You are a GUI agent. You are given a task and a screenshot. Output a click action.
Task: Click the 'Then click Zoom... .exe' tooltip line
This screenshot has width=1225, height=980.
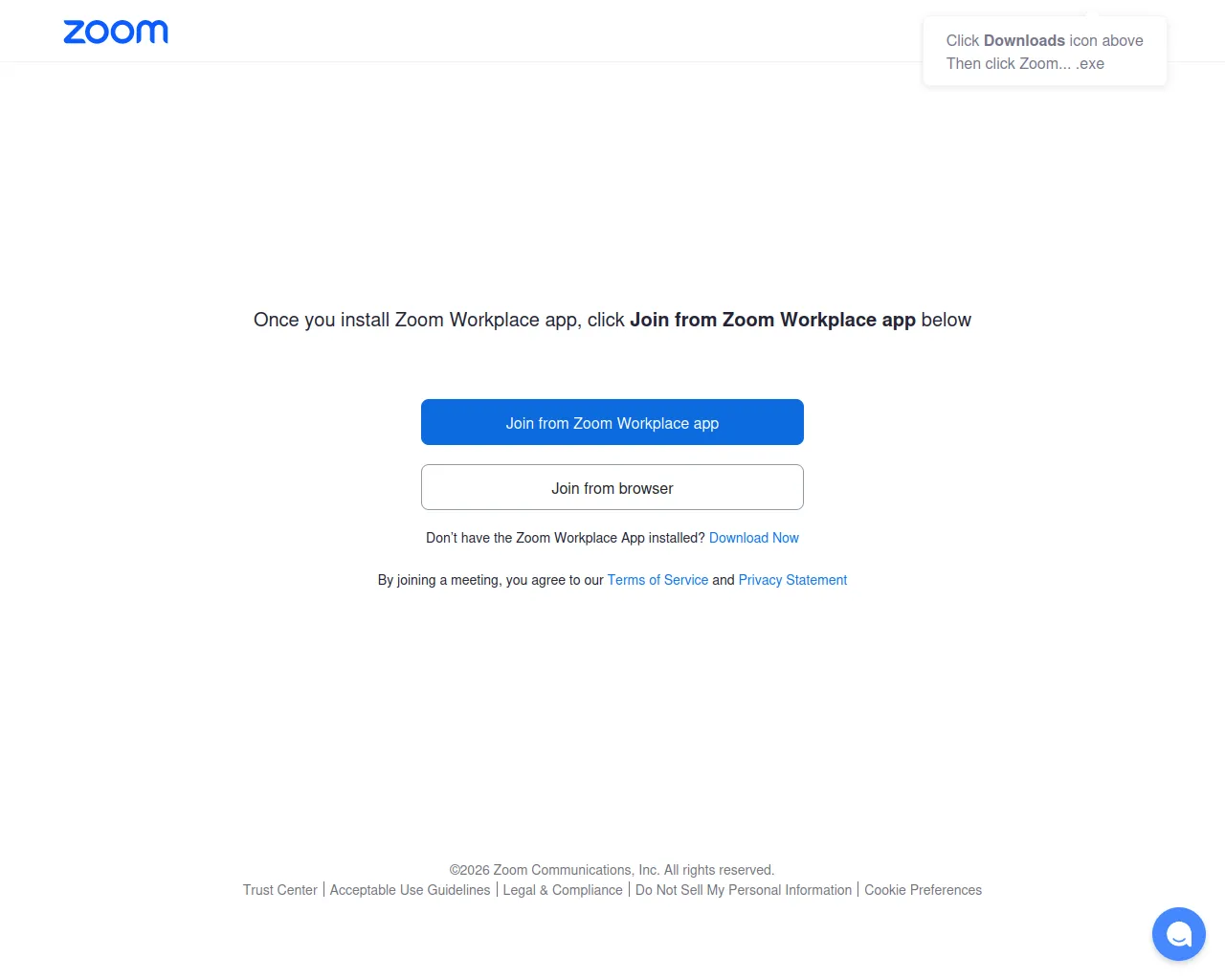(x=1025, y=63)
